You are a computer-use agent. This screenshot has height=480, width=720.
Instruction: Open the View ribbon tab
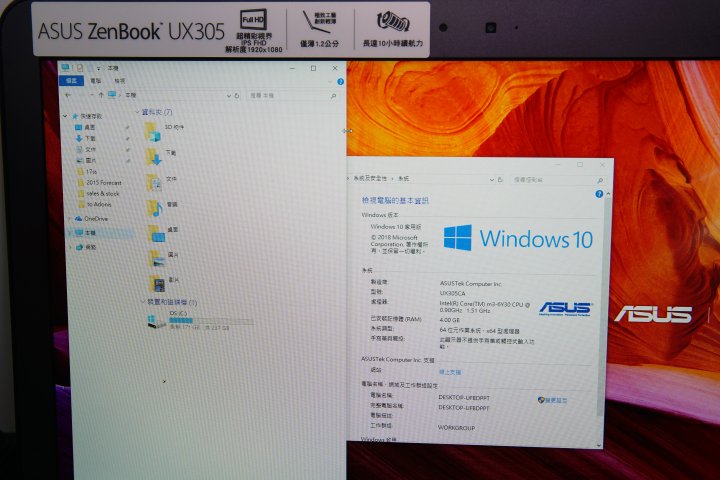(119, 81)
